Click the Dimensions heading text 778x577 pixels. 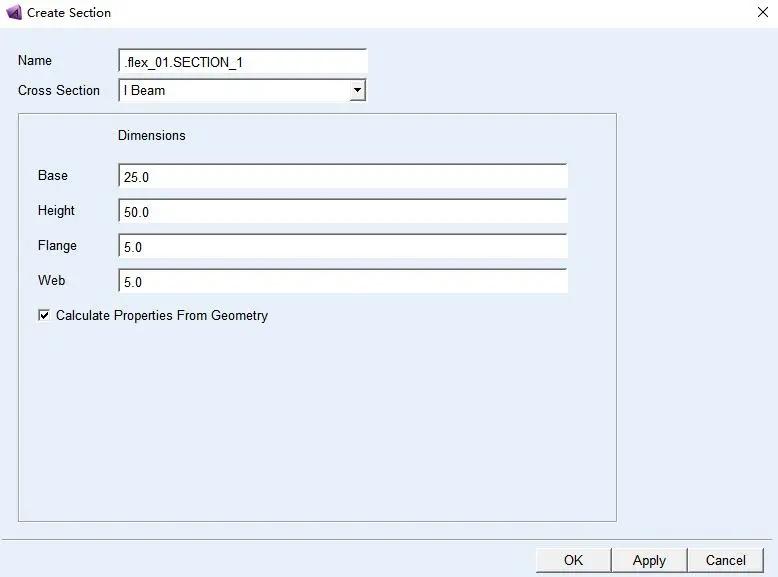point(152,136)
